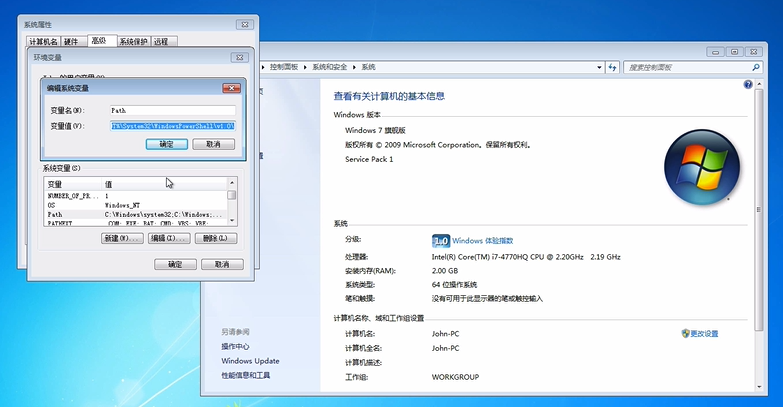Click 编辑 under system variables
The height and width of the screenshot is (407, 783).
(x=169, y=238)
